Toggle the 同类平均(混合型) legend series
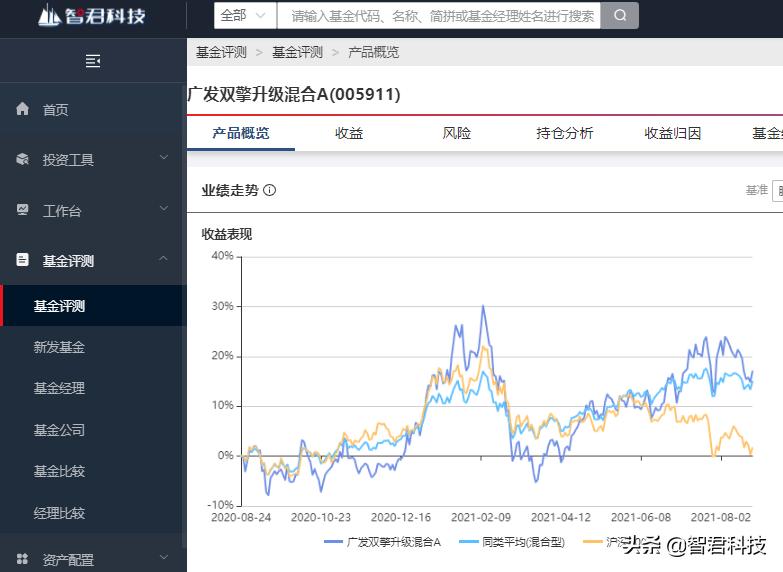The image size is (783, 572). point(512,542)
